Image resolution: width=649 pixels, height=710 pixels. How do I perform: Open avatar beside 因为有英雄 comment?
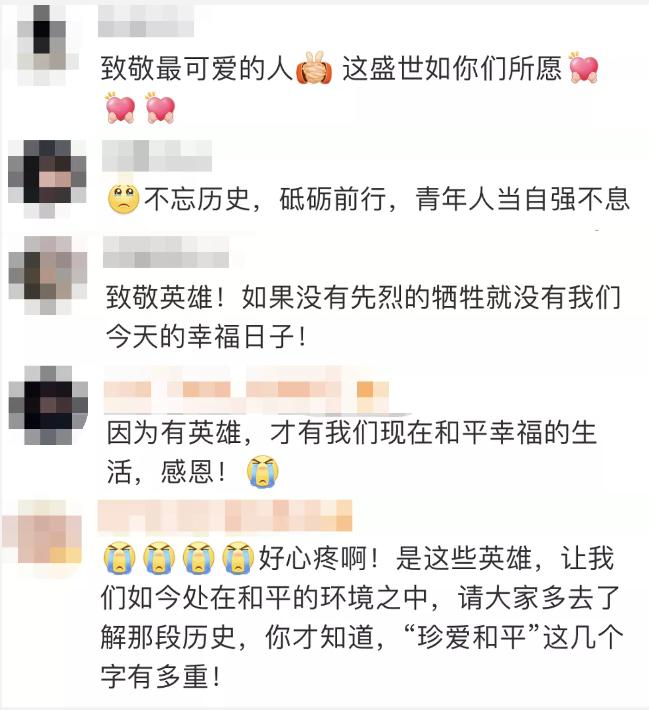(48, 405)
